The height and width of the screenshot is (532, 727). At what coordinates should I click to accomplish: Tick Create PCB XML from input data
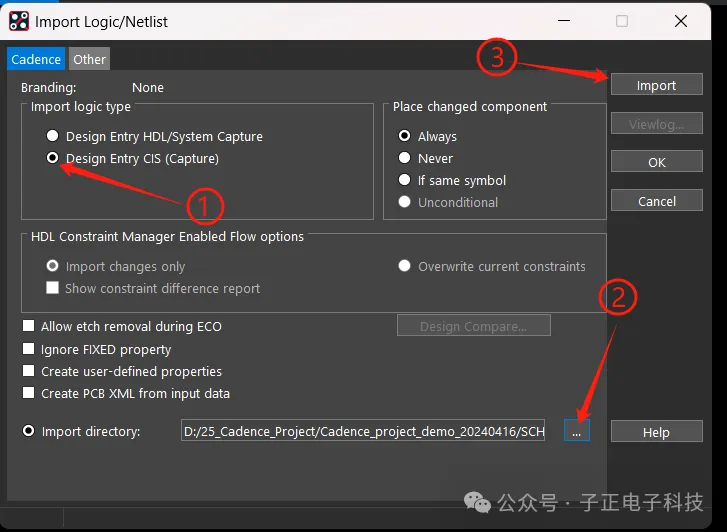coord(29,393)
